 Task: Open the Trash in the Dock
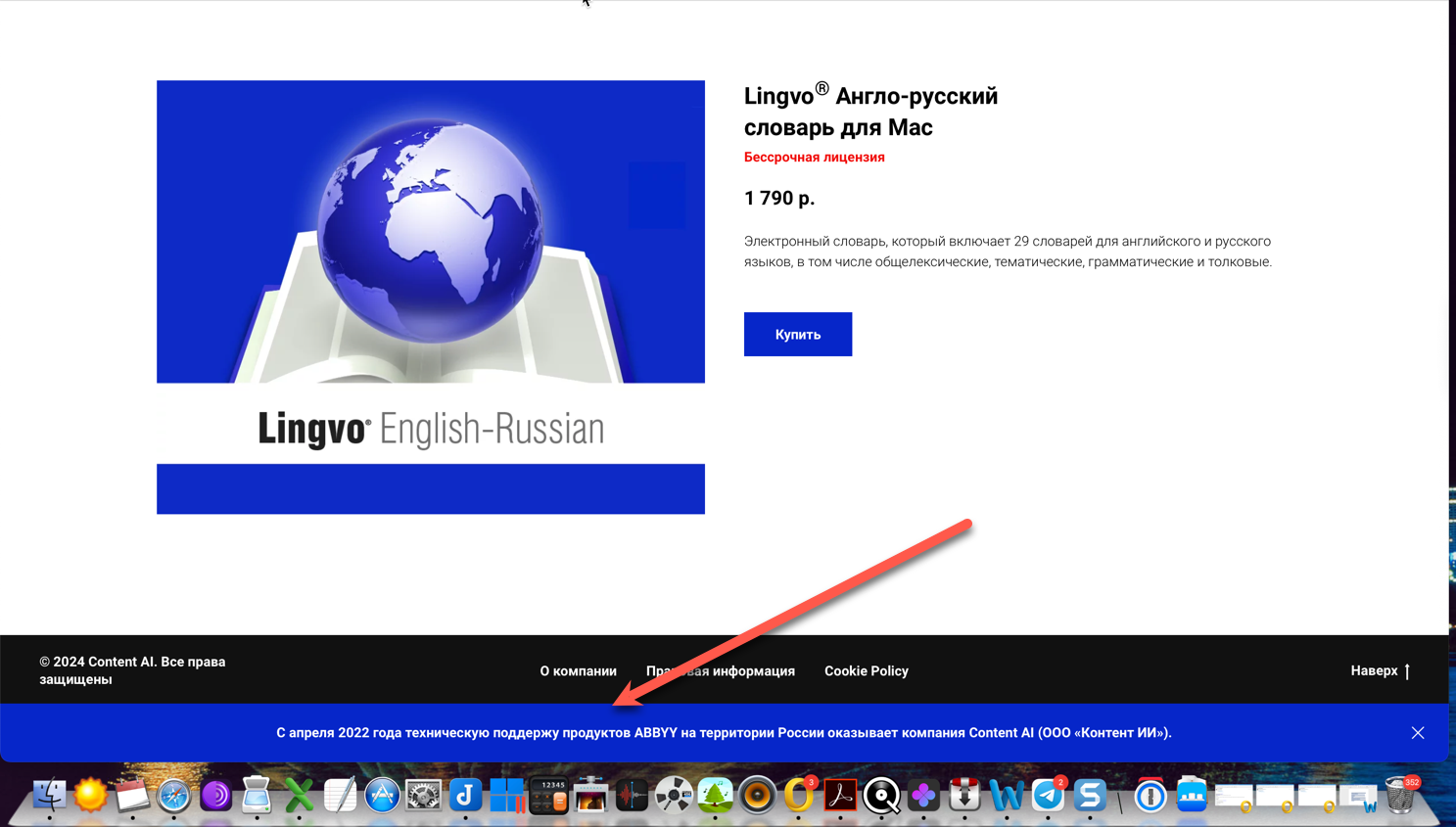(1401, 795)
